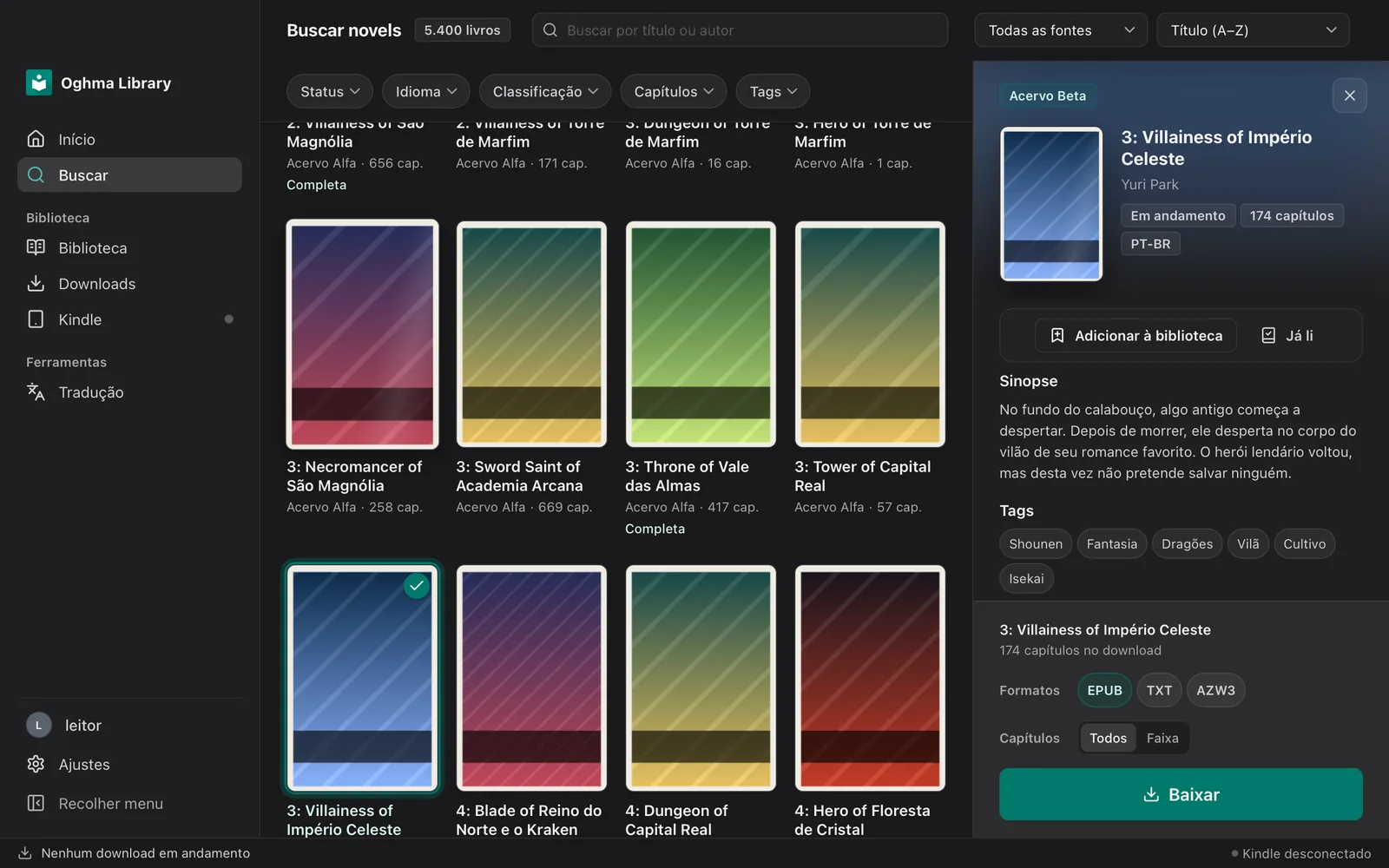
Task: Open the Idioma filter dropdown
Action: 426,91
